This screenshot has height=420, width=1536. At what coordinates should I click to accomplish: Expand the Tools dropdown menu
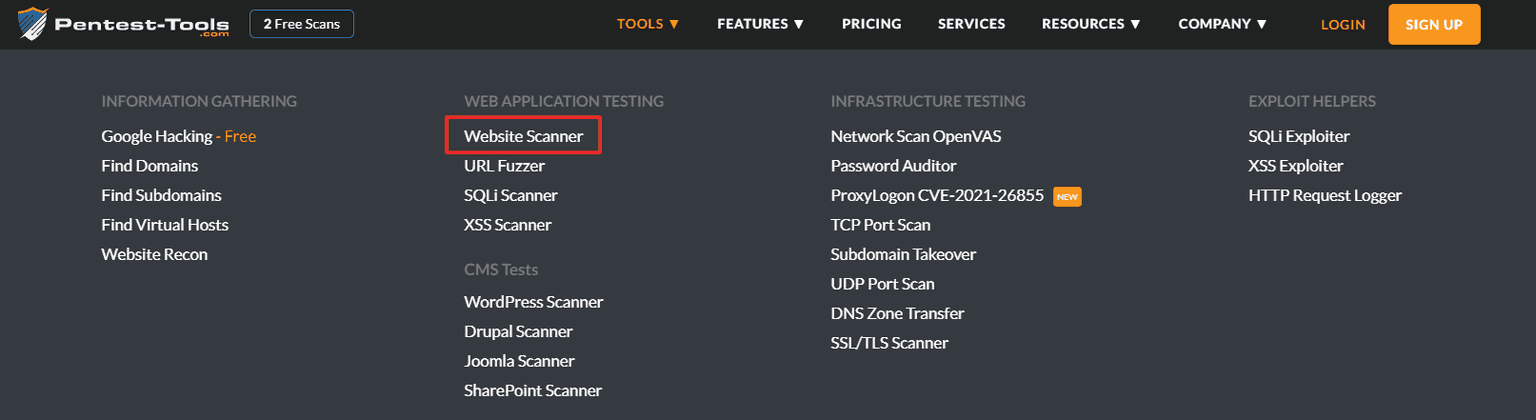pyautogui.click(x=648, y=24)
